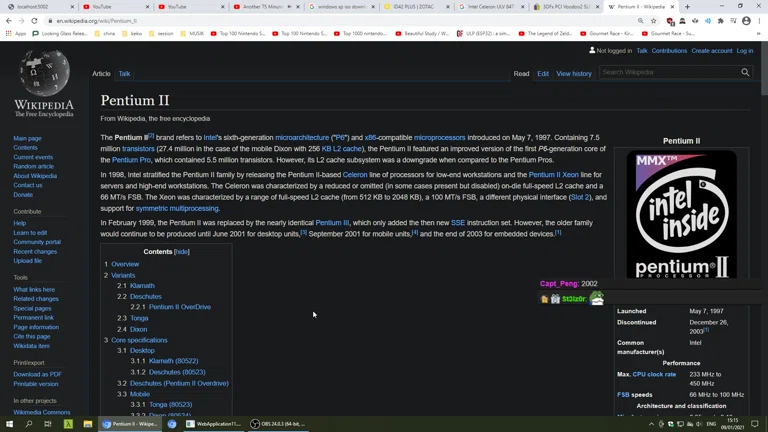The height and width of the screenshot is (432, 768).
Task: Open the notification center icon
Action: (755, 424)
